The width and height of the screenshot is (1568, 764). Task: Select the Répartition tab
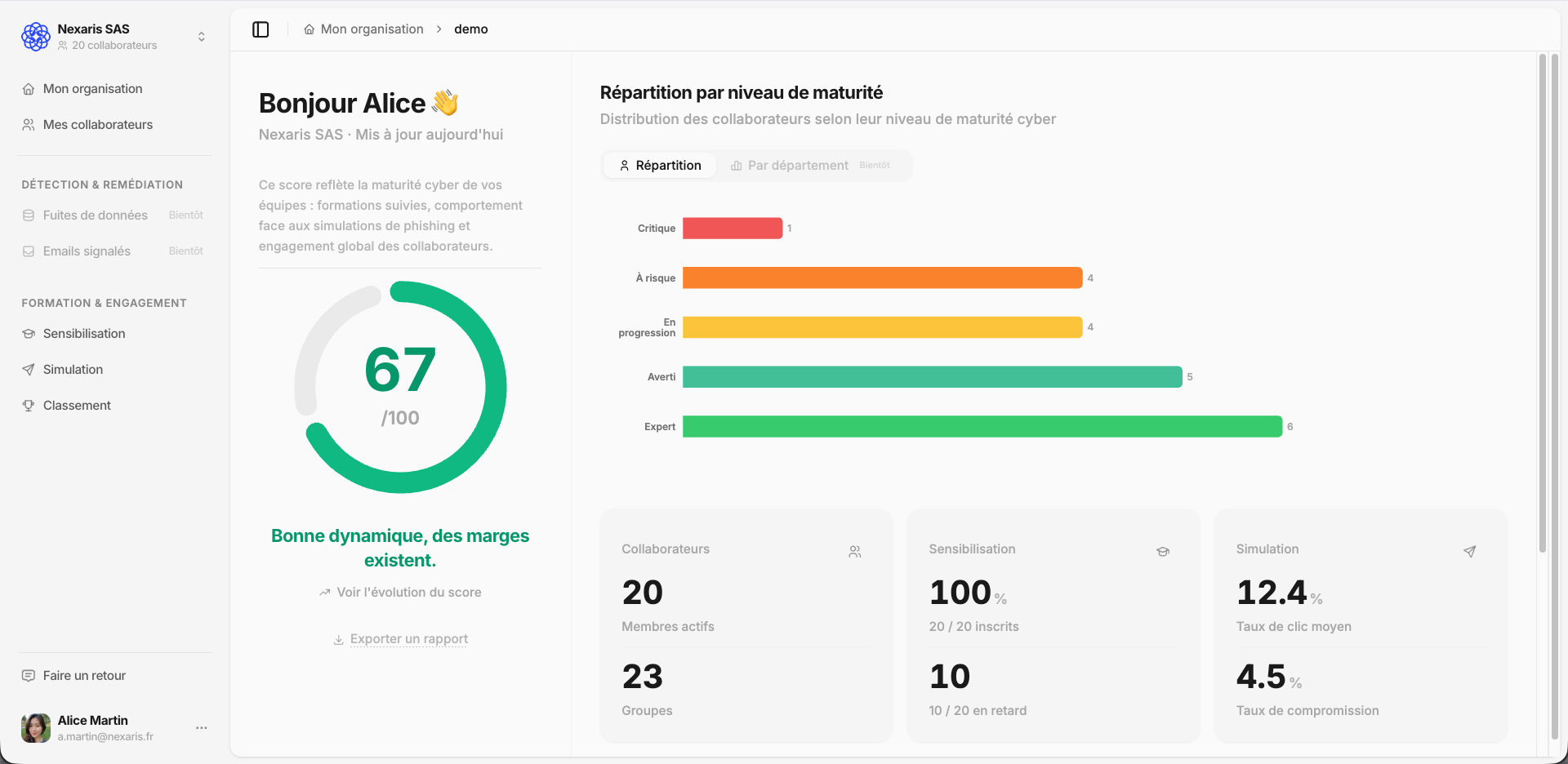click(660, 166)
